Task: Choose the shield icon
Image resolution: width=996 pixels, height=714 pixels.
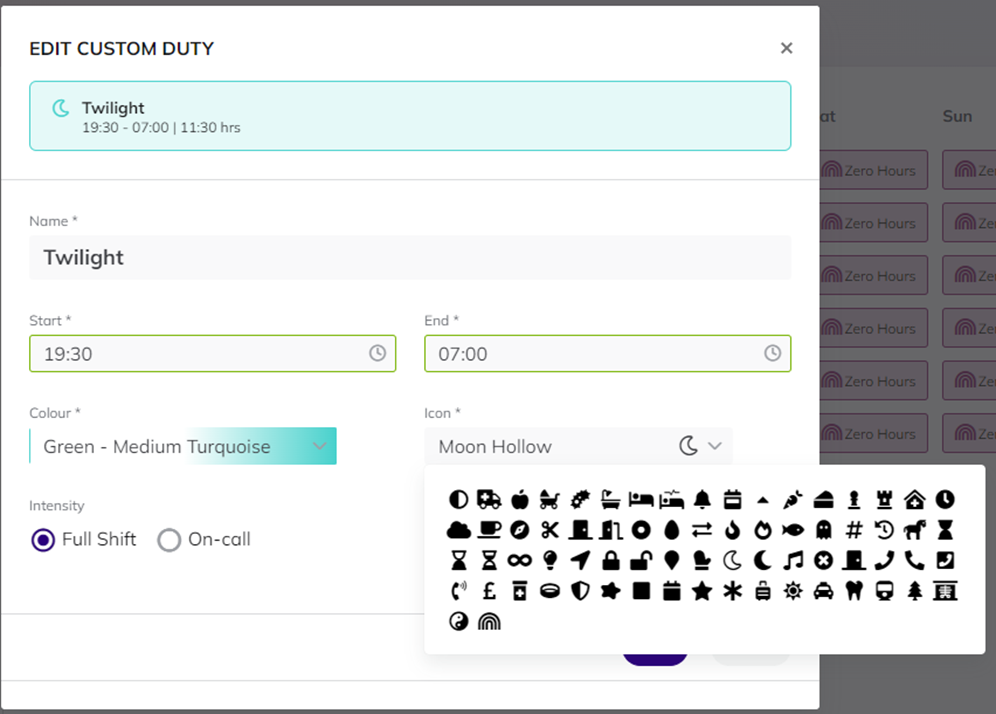Action: [x=580, y=591]
